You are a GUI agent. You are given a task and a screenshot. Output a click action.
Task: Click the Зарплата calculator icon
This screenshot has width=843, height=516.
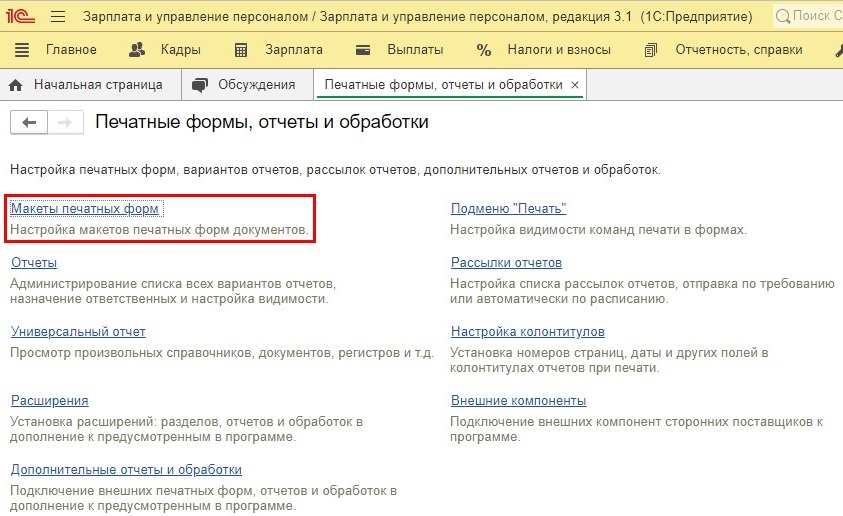click(241, 50)
